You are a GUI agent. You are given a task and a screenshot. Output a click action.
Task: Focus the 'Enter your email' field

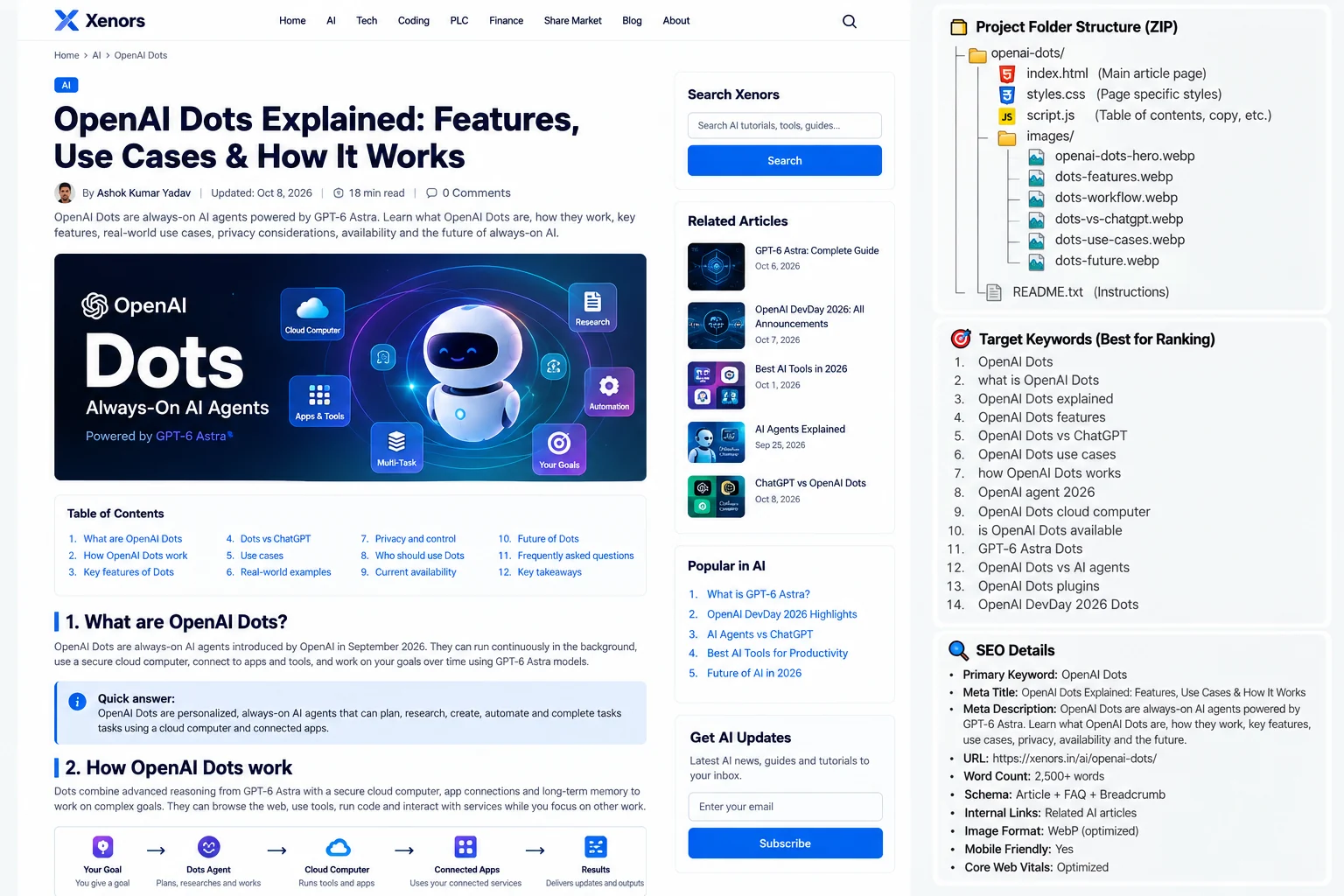click(x=786, y=807)
